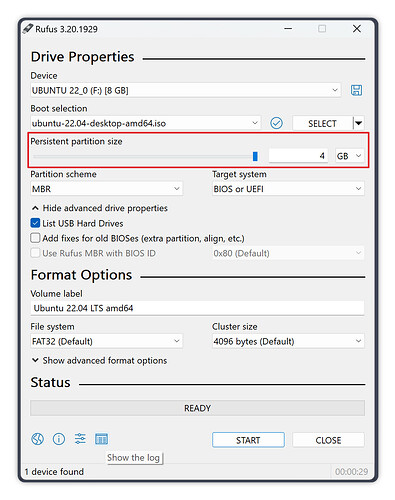Collapse Hide advanced drive properties
This screenshot has width=395, height=500.
click(x=99, y=208)
